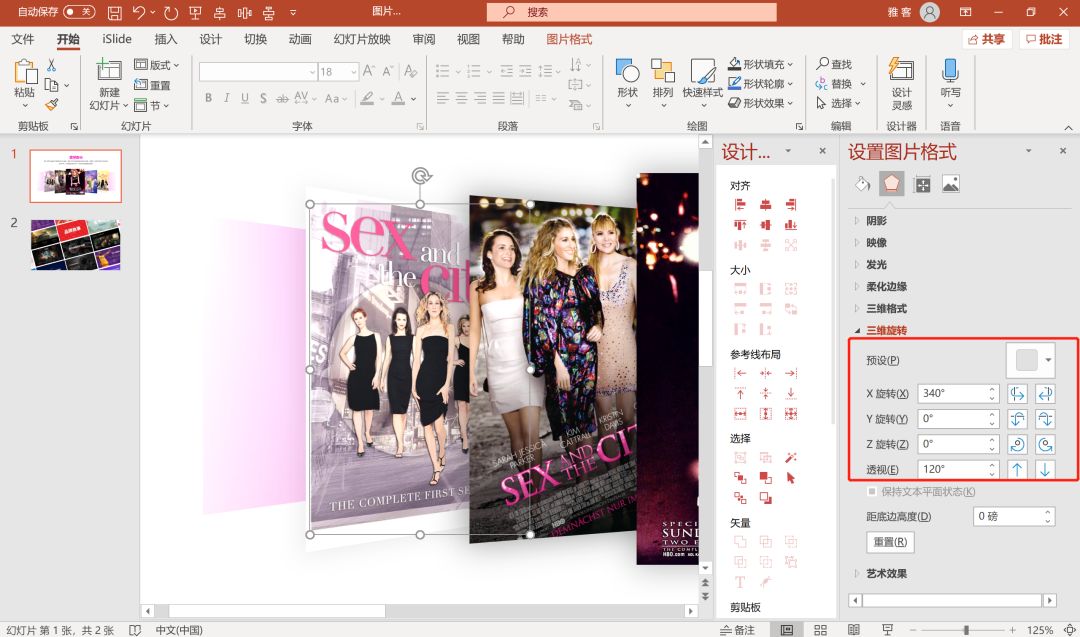Select the Effects pentagon tab icon
1080x637 pixels.
[891, 184]
